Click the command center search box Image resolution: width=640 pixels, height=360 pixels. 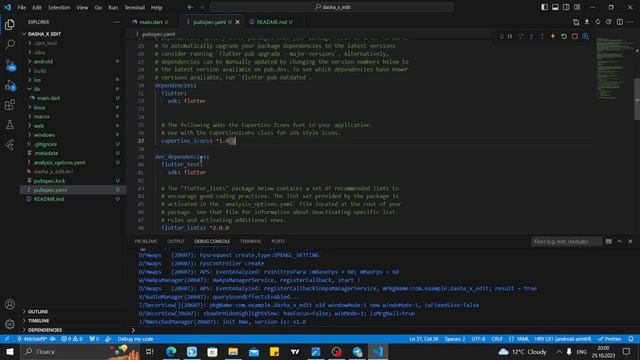click(x=332, y=7)
